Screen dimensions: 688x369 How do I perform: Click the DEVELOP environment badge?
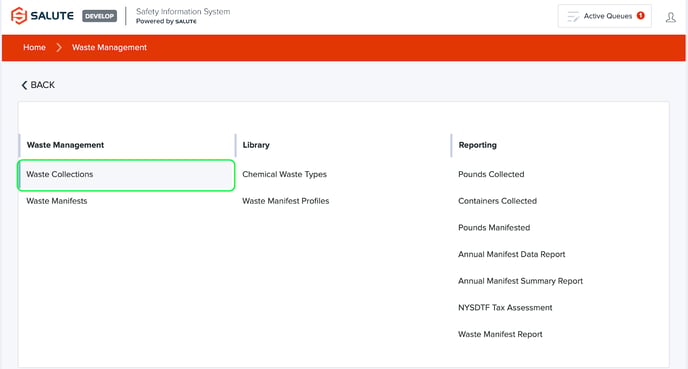pyautogui.click(x=100, y=16)
